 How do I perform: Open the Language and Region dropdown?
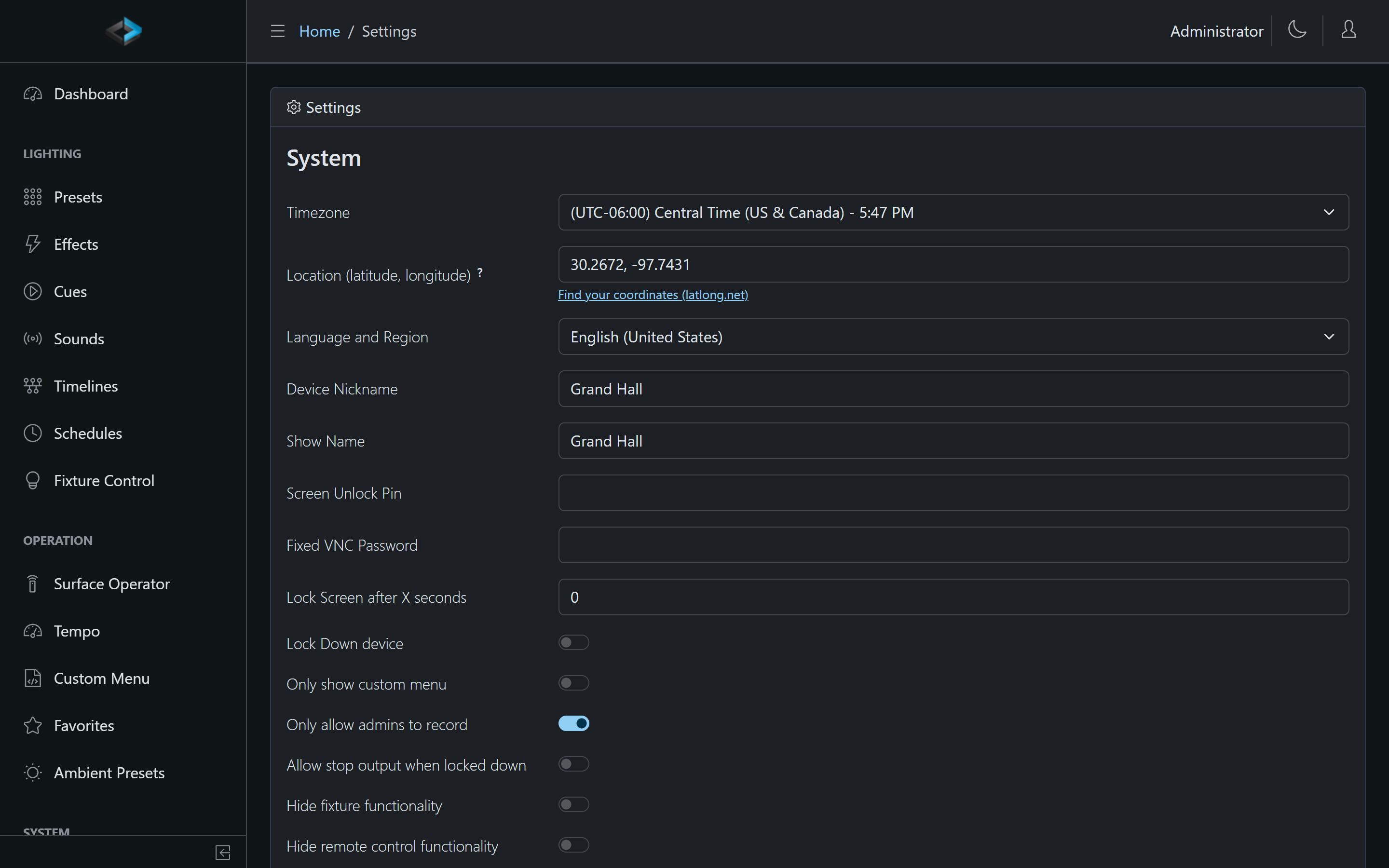[953, 337]
